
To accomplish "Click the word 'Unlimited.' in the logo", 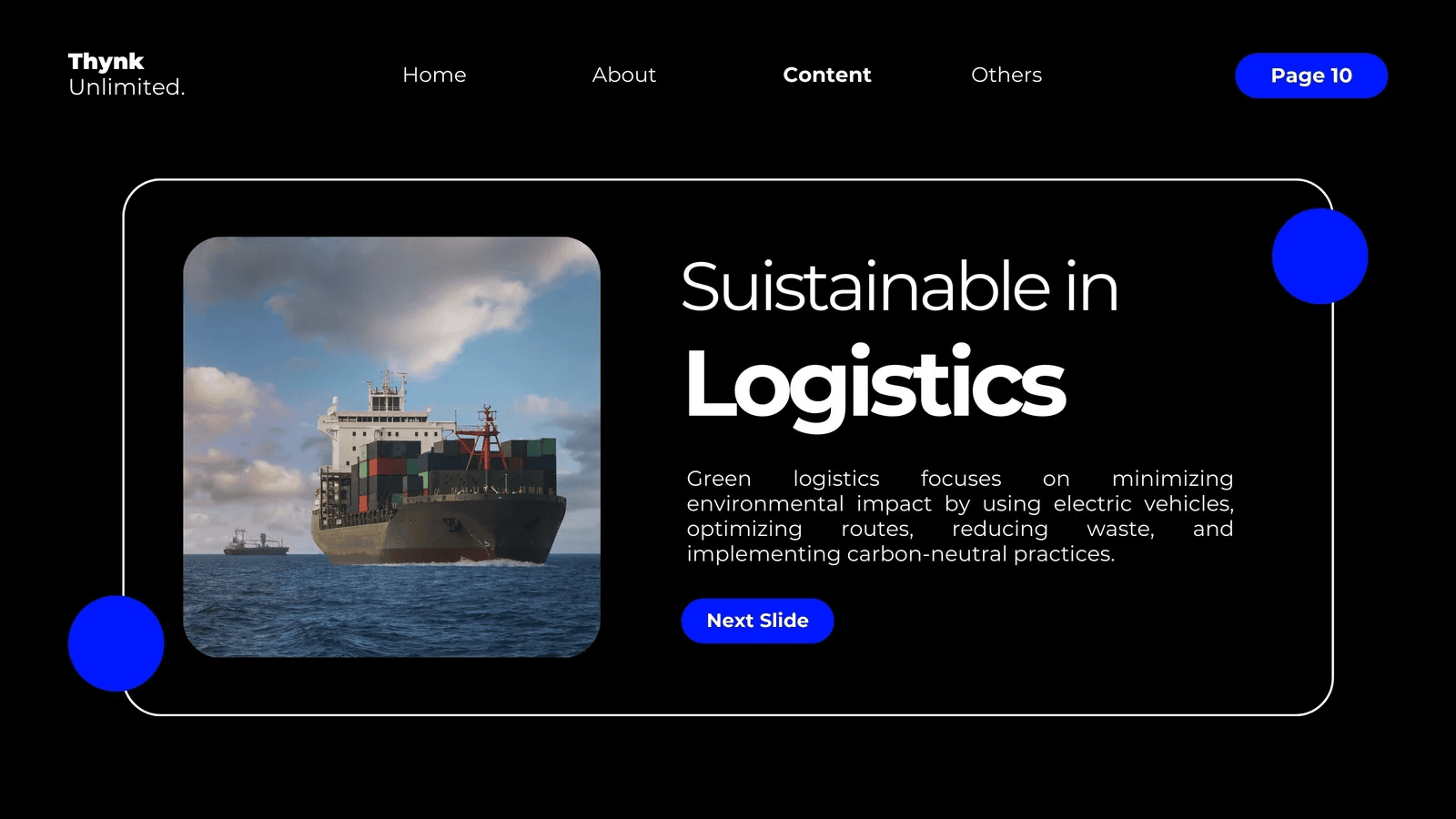I will tap(126, 87).
